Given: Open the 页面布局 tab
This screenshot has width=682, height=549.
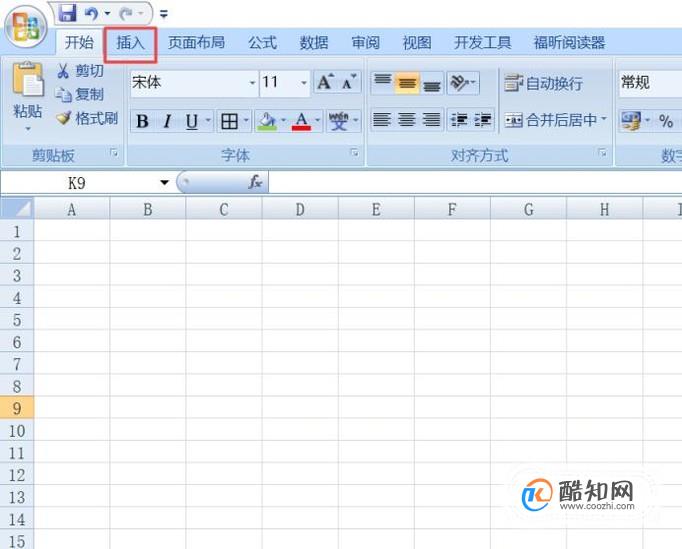Looking at the screenshot, I should pos(197,42).
